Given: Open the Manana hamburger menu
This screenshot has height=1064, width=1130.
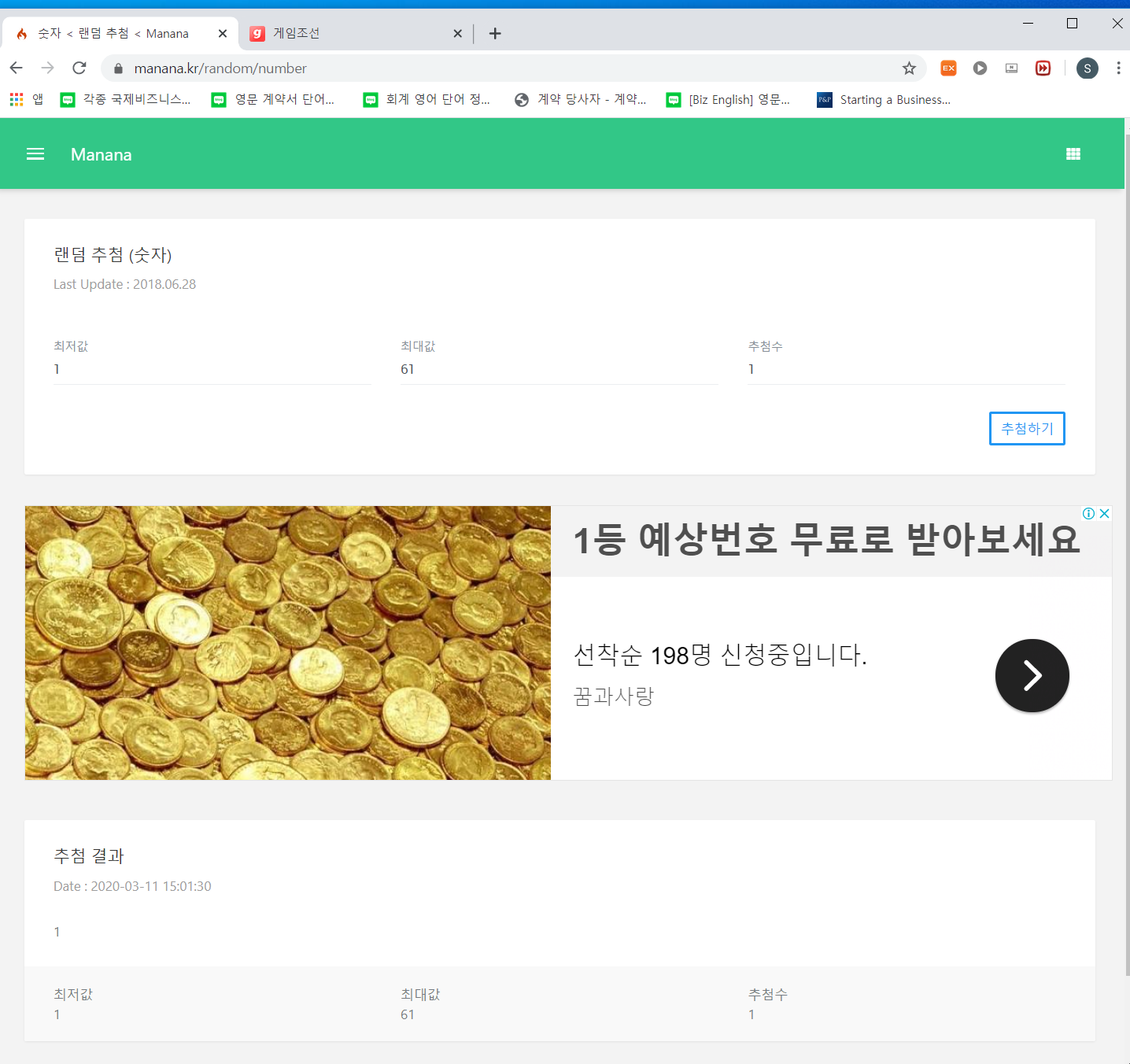Looking at the screenshot, I should (x=35, y=154).
